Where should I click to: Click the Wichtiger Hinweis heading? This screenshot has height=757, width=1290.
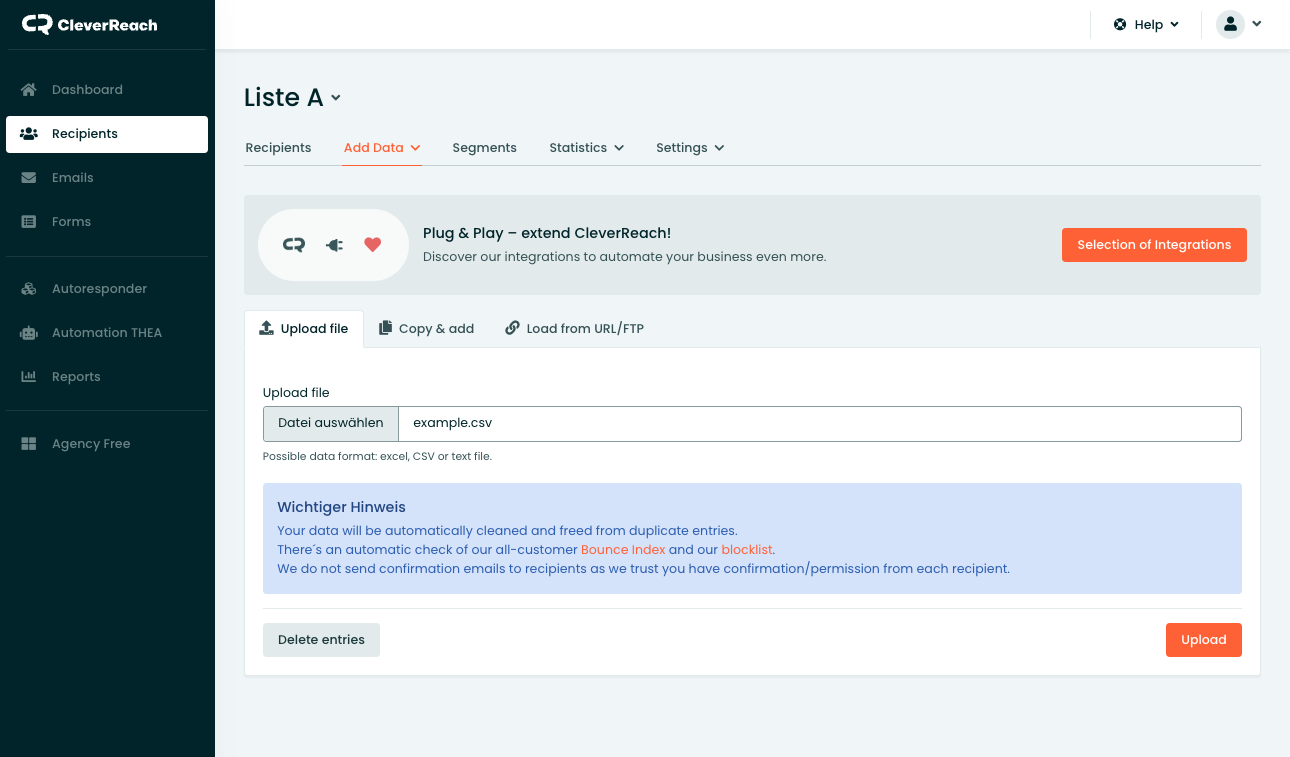point(341,507)
